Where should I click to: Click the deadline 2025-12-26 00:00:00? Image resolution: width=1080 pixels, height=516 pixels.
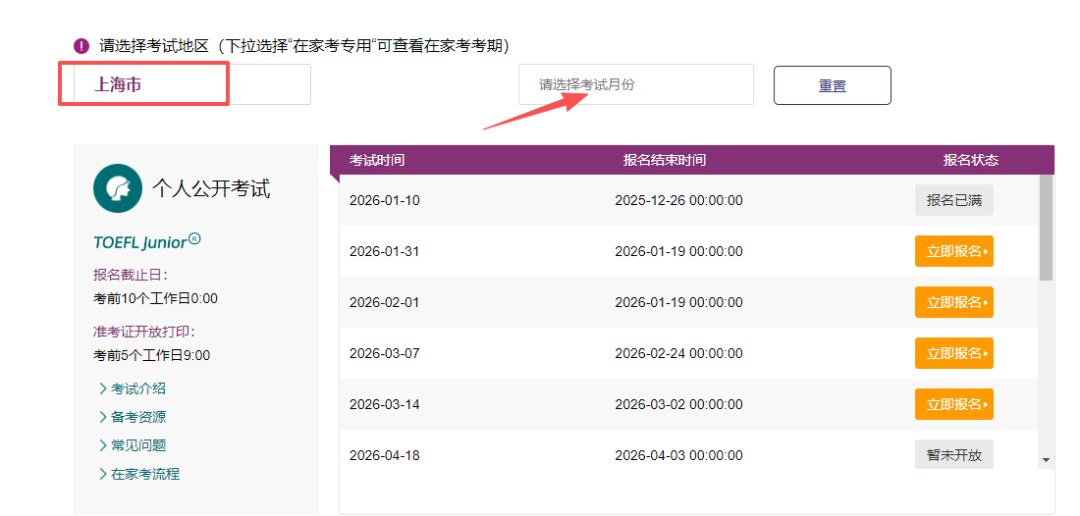678,200
